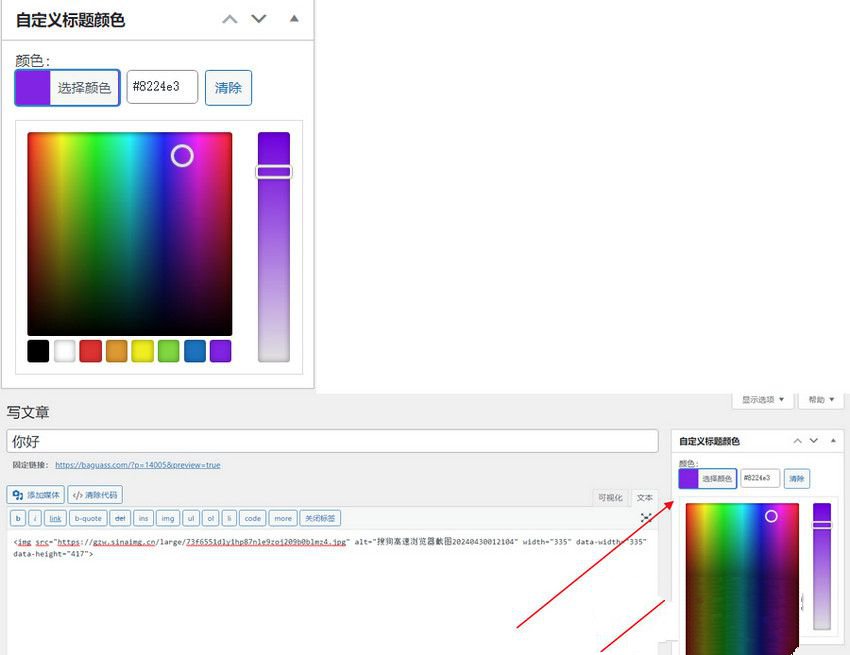The image size is (850, 655).
Task: Move the large panel up with the up chevron
Action: (x=230, y=19)
